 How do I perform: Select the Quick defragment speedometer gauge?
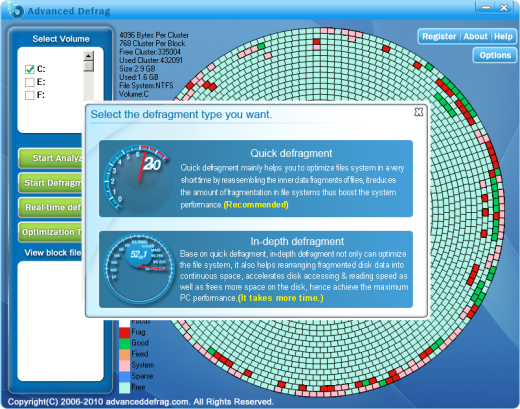point(136,178)
